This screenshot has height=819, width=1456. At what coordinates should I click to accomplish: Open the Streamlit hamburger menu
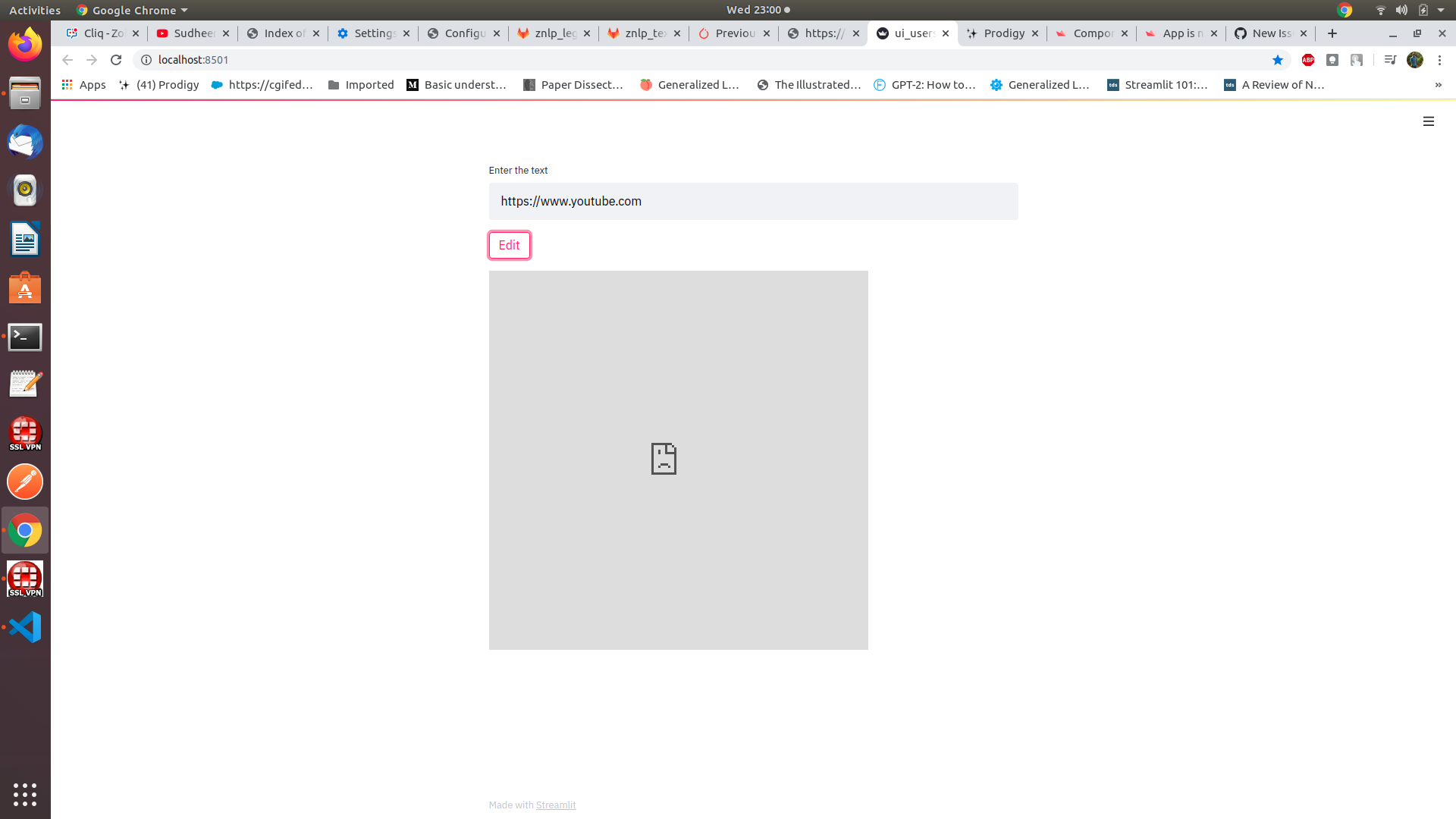pos(1428,121)
